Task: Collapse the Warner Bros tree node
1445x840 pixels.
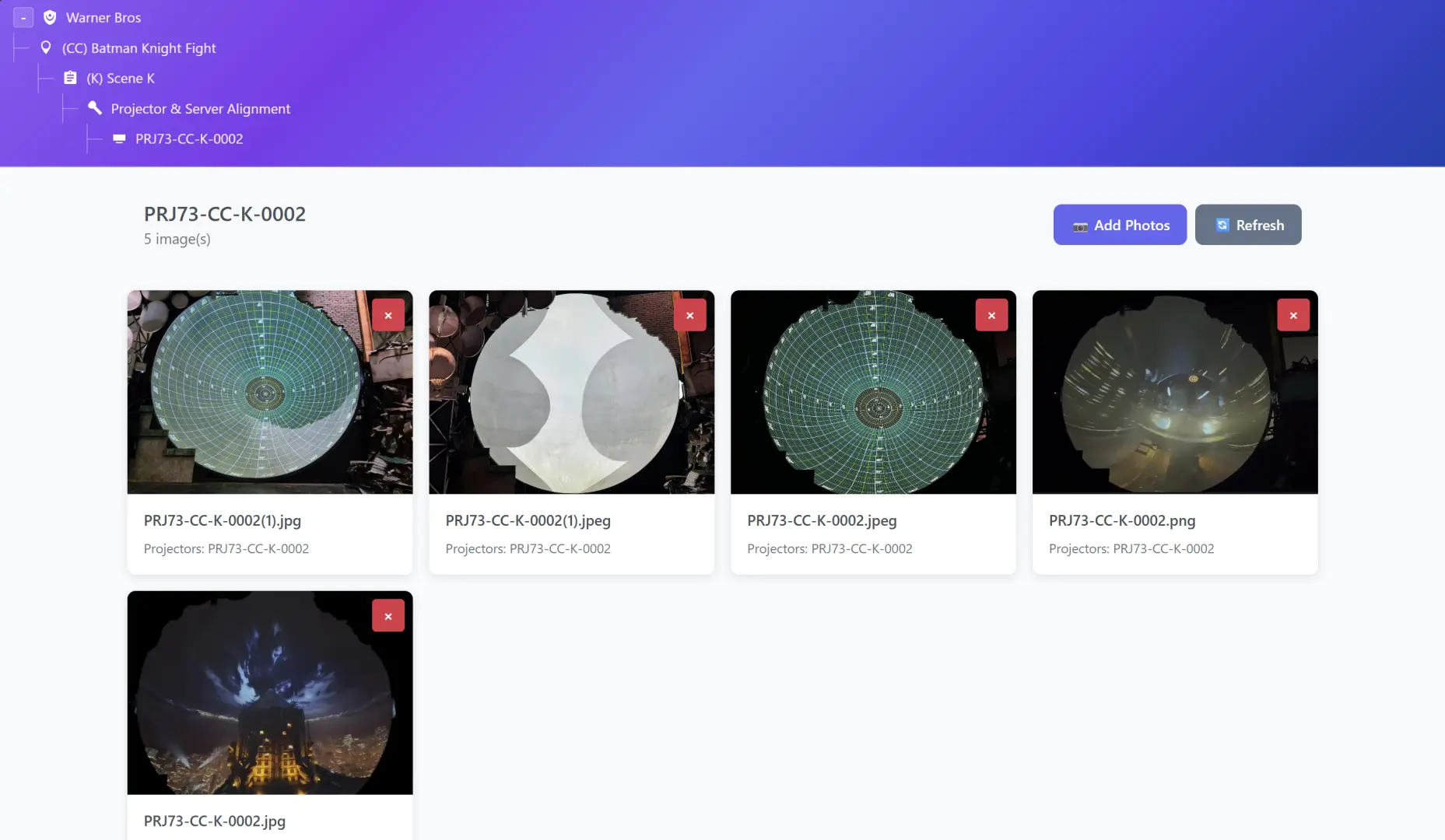Action: 23,17
